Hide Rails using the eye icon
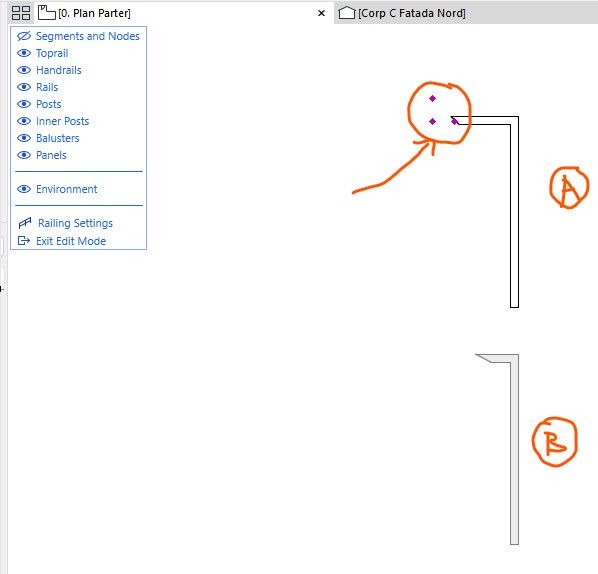The height and width of the screenshot is (574, 598). coord(24,87)
